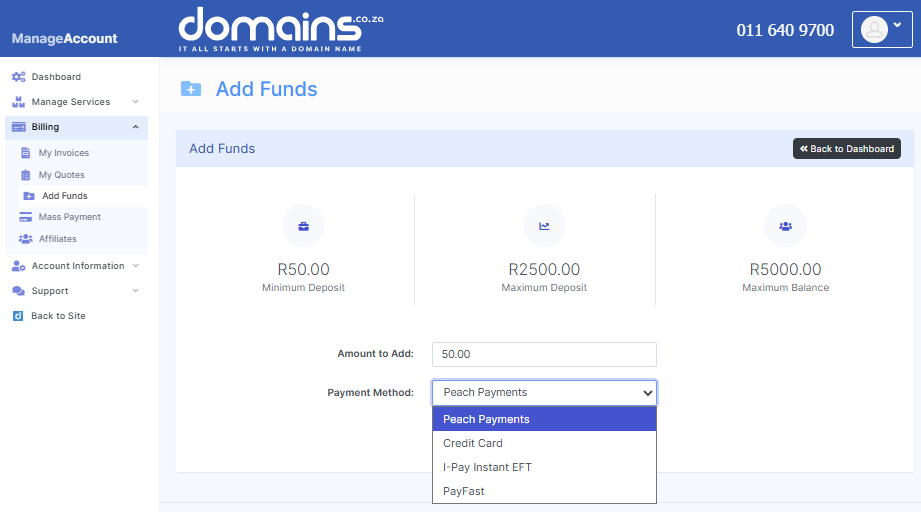Expand the Account Information submenu

coord(135,266)
